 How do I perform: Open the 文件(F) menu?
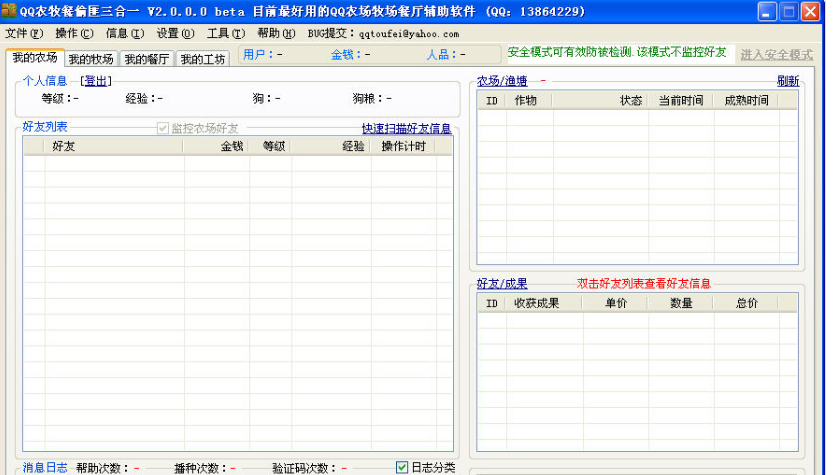24,34
